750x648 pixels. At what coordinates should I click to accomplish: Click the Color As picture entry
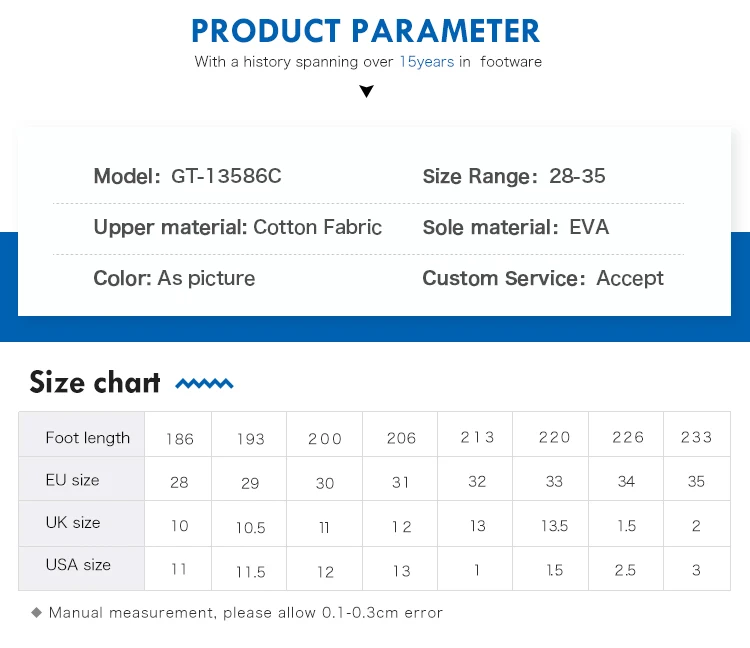click(174, 278)
